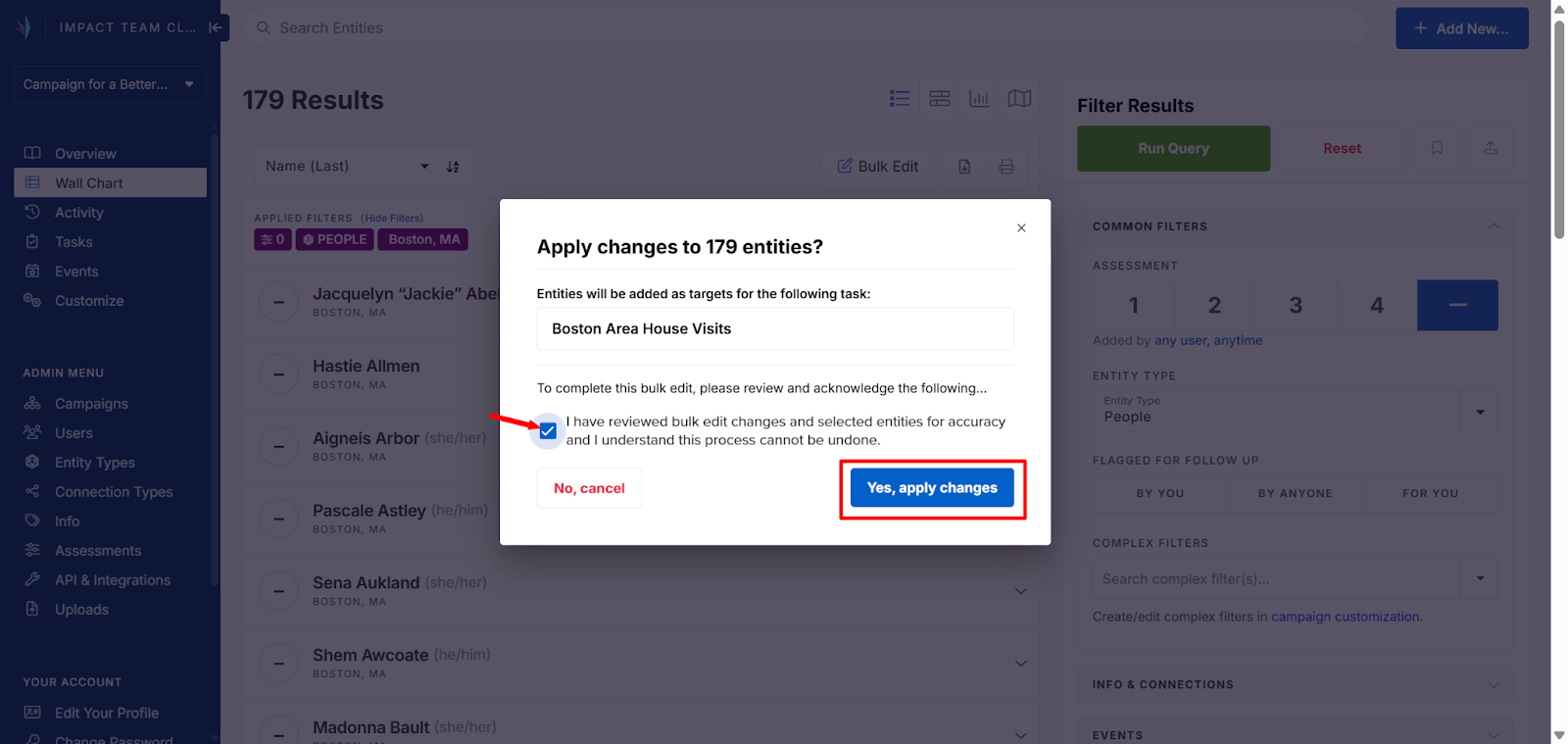The width and height of the screenshot is (1568, 744).
Task: Open the Name (Last) sort dropdown
Action: 347,167
